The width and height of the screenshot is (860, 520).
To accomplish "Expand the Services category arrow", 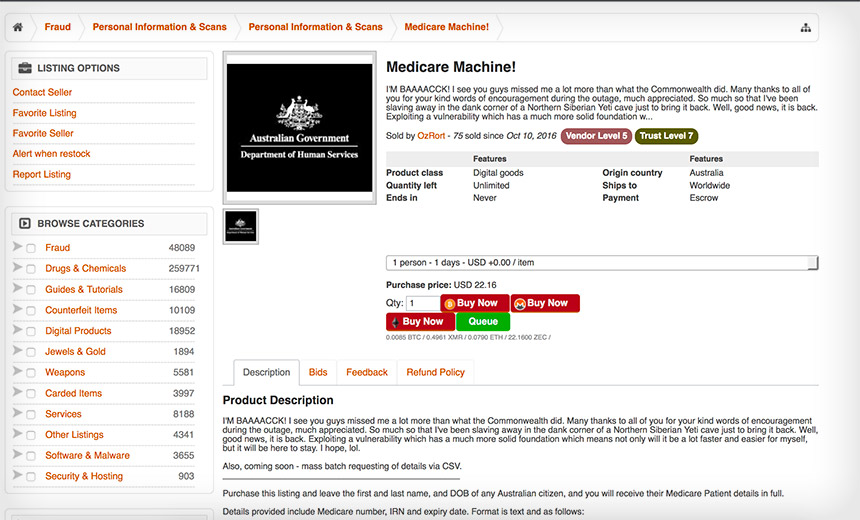I will [18, 412].
